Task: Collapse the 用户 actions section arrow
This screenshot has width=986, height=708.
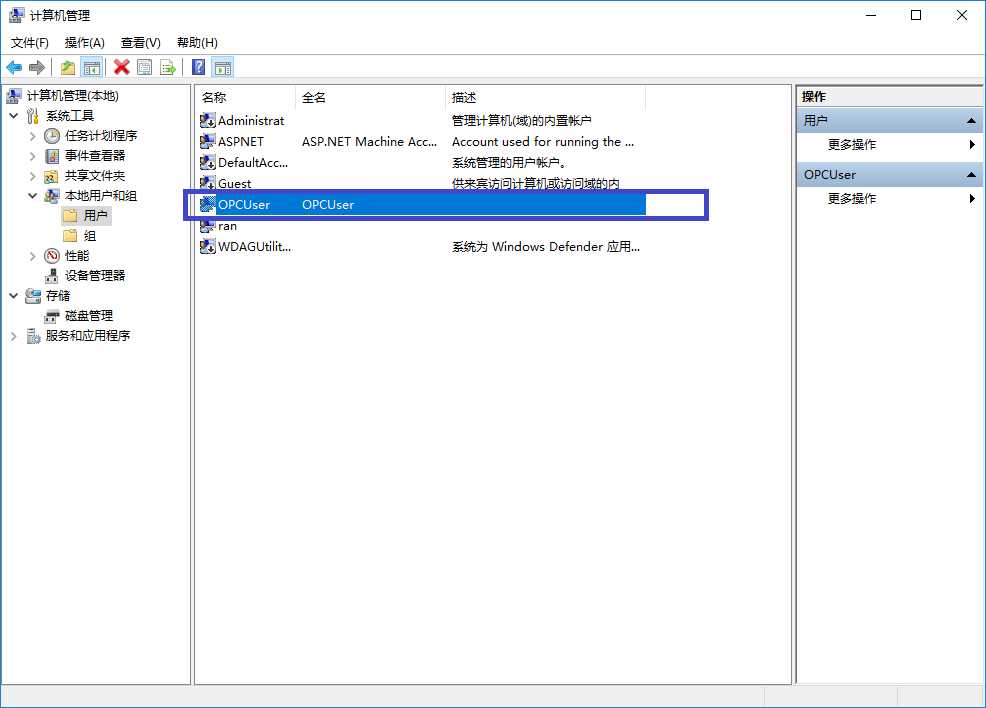Action: click(x=971, y=120)
